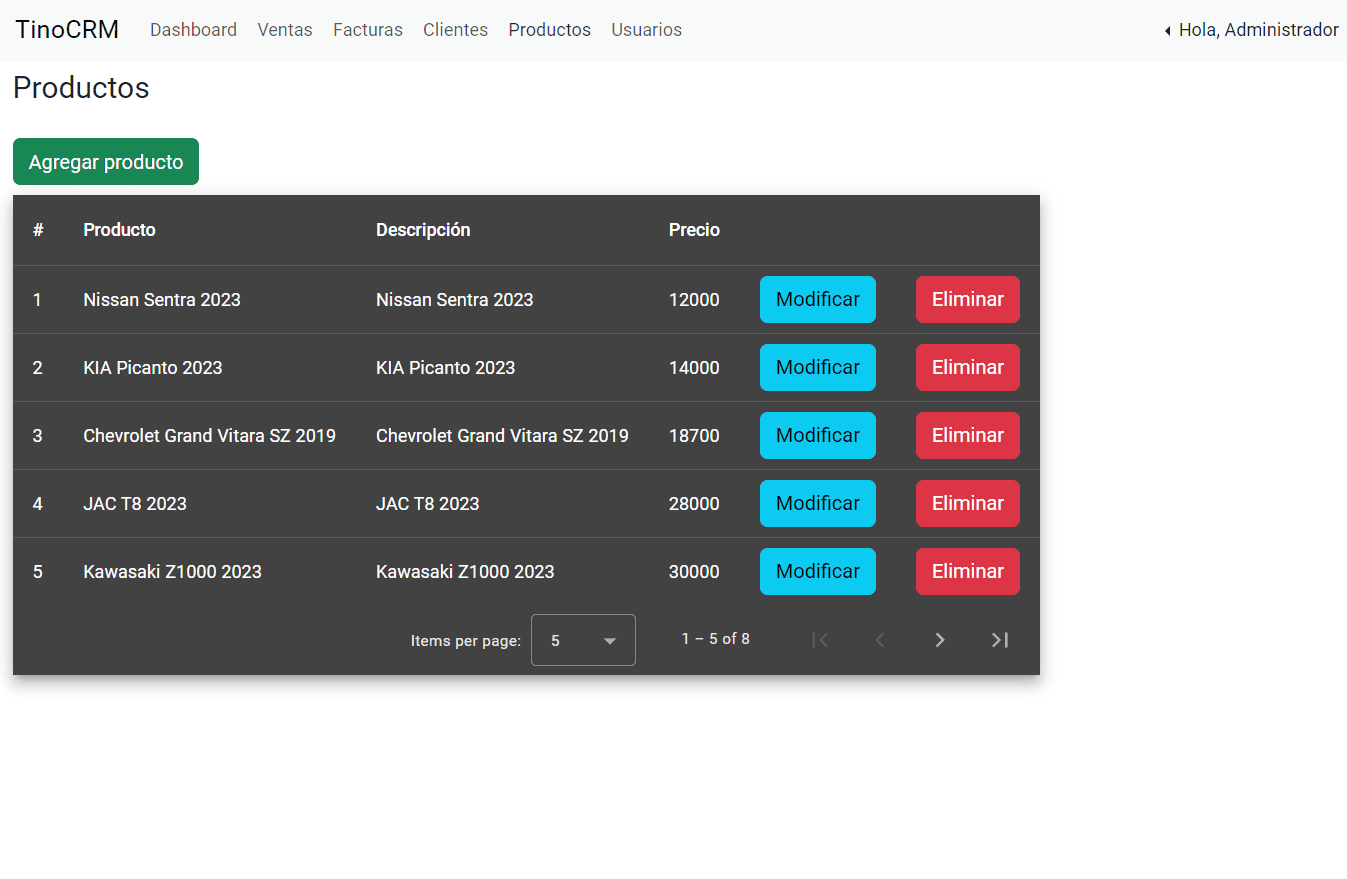The height and width of the screenshot is (879, 1347).
Task: Click the Productos page heading
Action: (81, 88)
